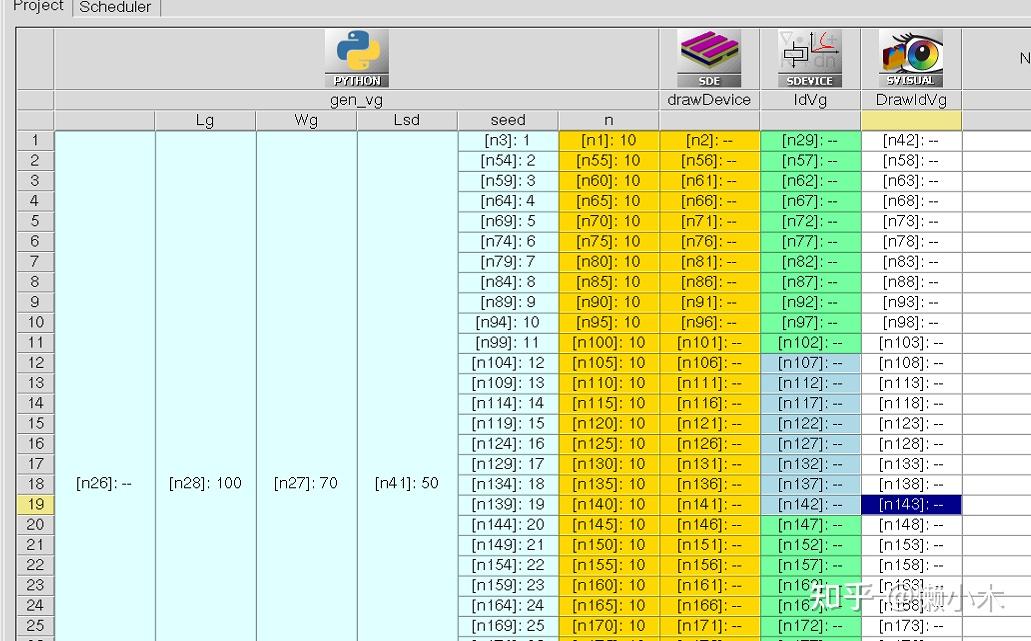This screenshot has width=1031, height=641.
Task: Click IdVg node [n142]
Action: tap(810, 504)
